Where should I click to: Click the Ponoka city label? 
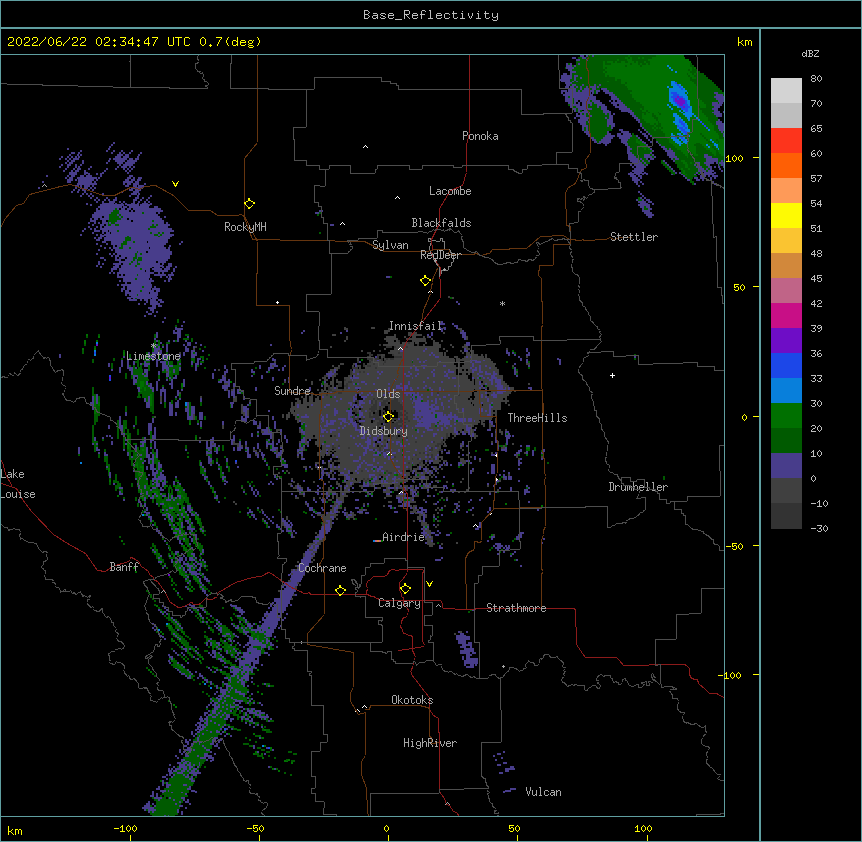pyautogui.click(x=480, y=136)
